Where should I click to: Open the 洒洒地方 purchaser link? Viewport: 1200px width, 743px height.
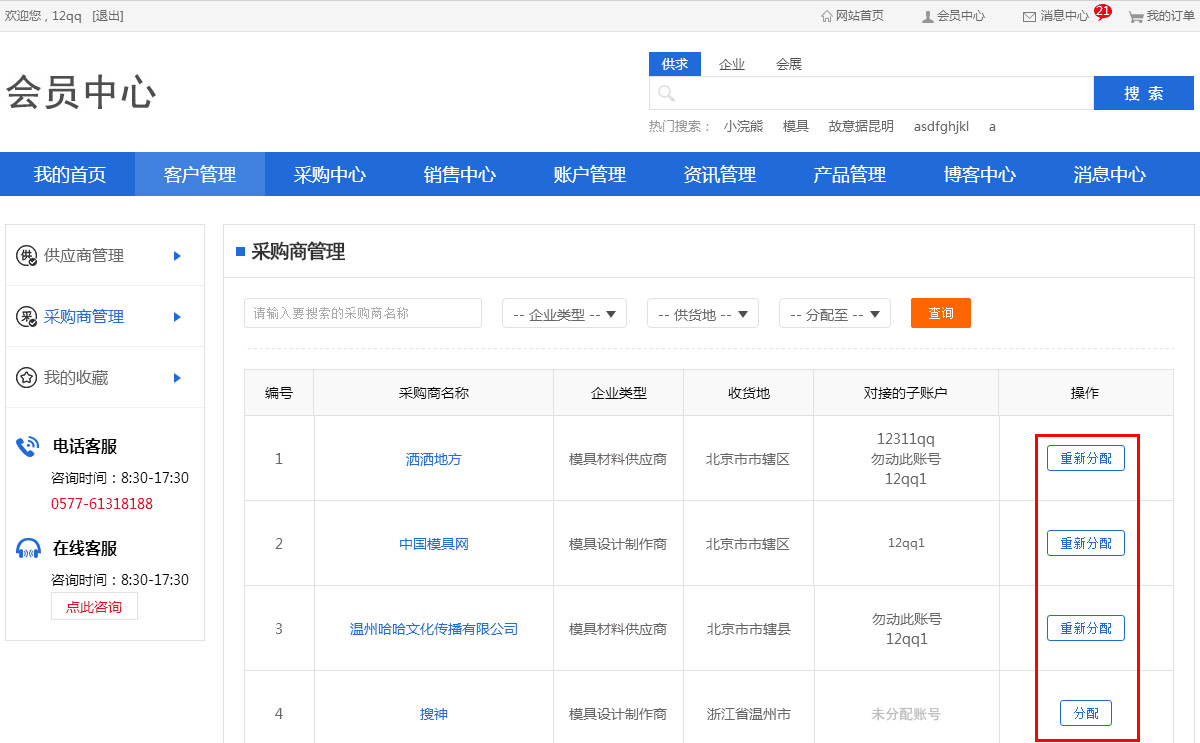coord(434,459)
